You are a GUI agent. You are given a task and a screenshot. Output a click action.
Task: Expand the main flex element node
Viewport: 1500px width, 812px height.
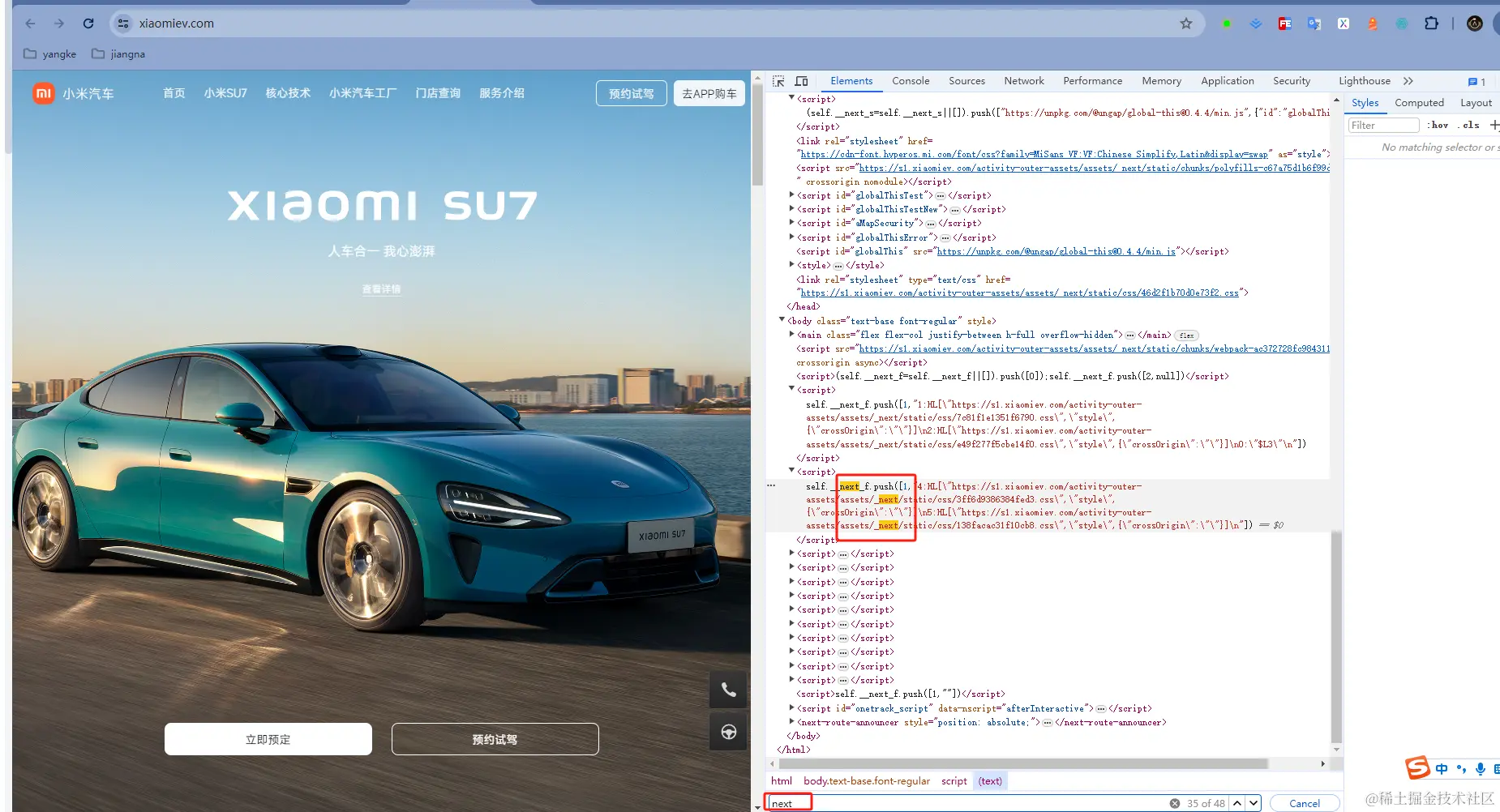pyautogui.click(x=792, y=335)
